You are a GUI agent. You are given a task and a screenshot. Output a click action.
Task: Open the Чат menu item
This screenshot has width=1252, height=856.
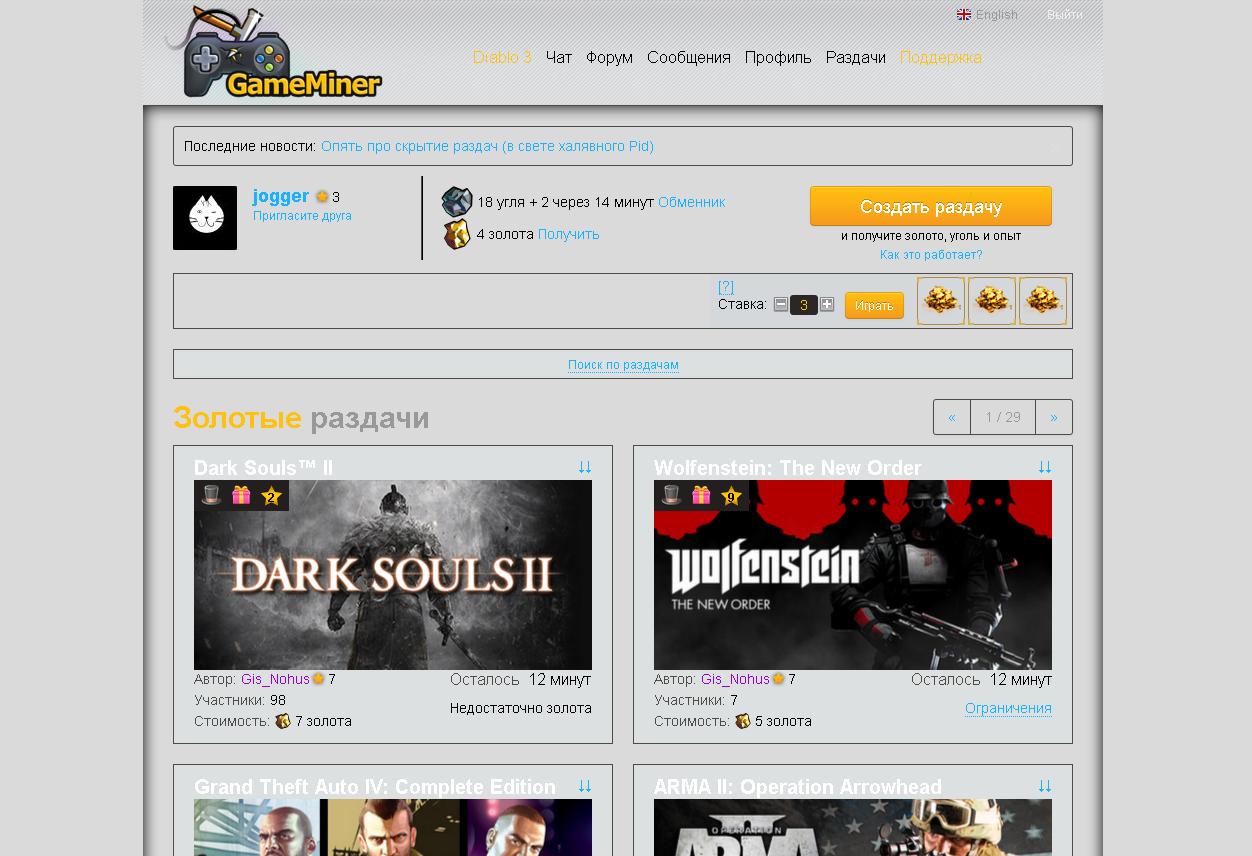click(559, 57)
